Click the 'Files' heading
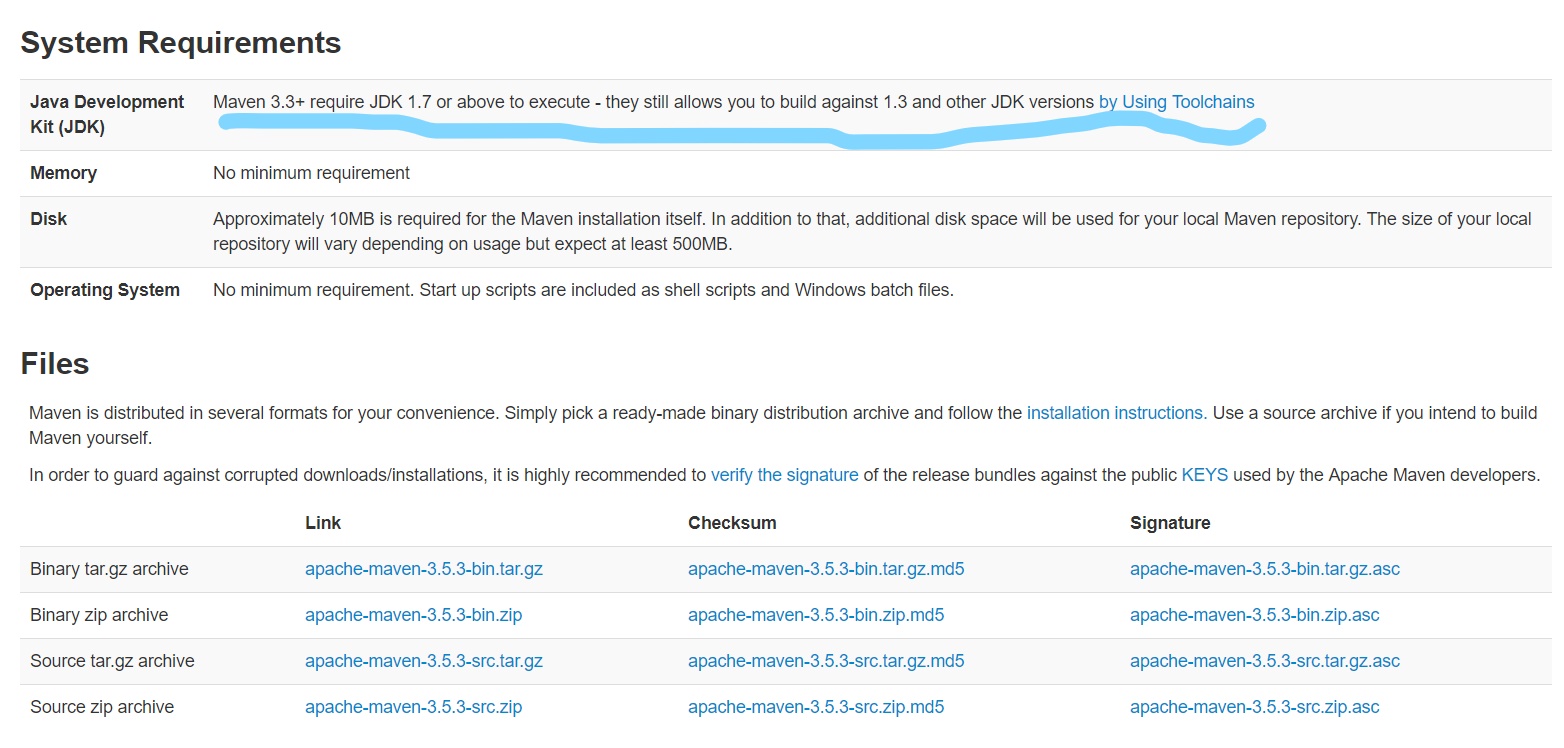The width and height of the screenshot is (1564, 748). pos(55,364)
